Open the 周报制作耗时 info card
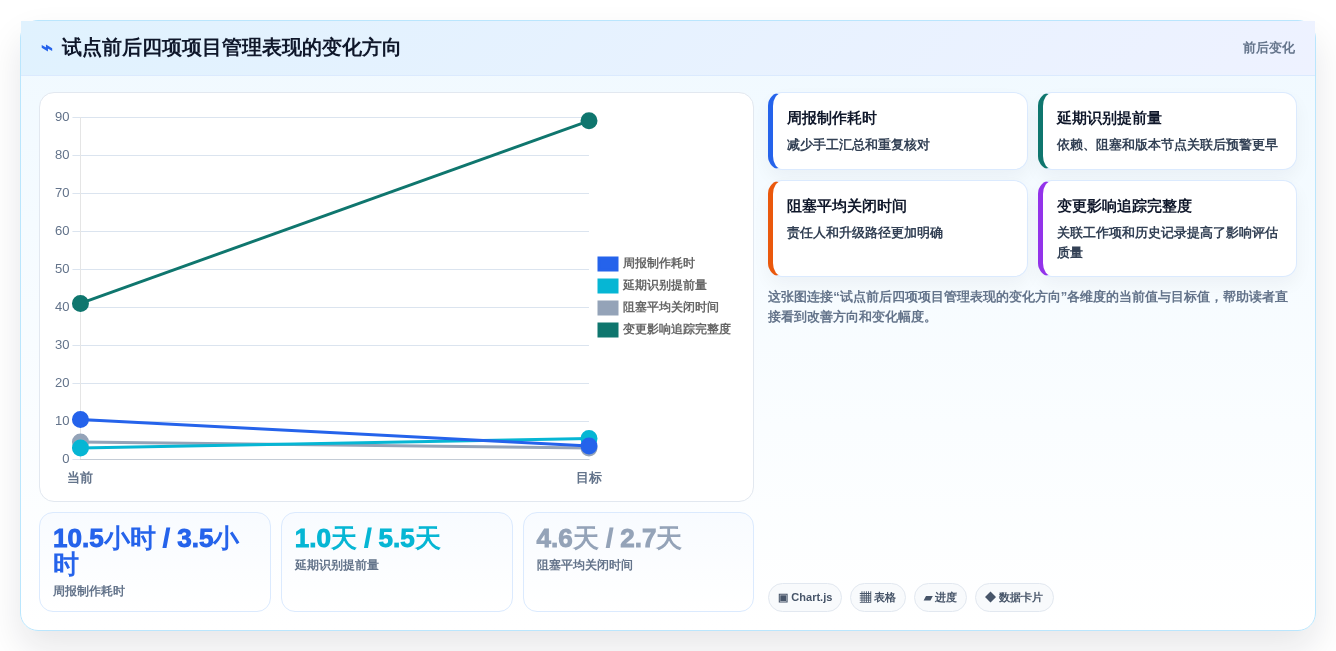 (898, 131)
